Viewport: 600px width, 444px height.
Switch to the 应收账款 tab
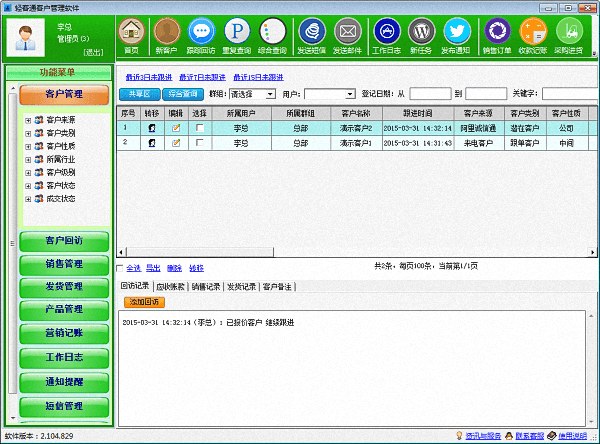(x=173, y=287)
